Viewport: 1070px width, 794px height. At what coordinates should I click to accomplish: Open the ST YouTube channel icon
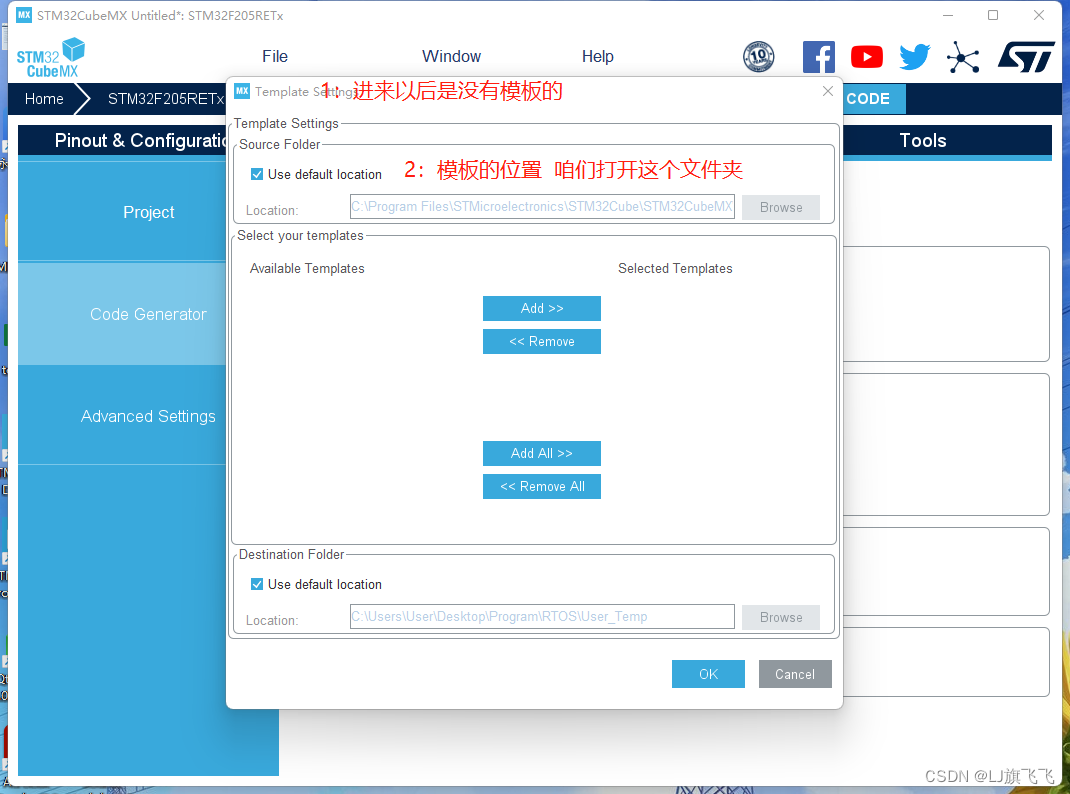point(867,57)
